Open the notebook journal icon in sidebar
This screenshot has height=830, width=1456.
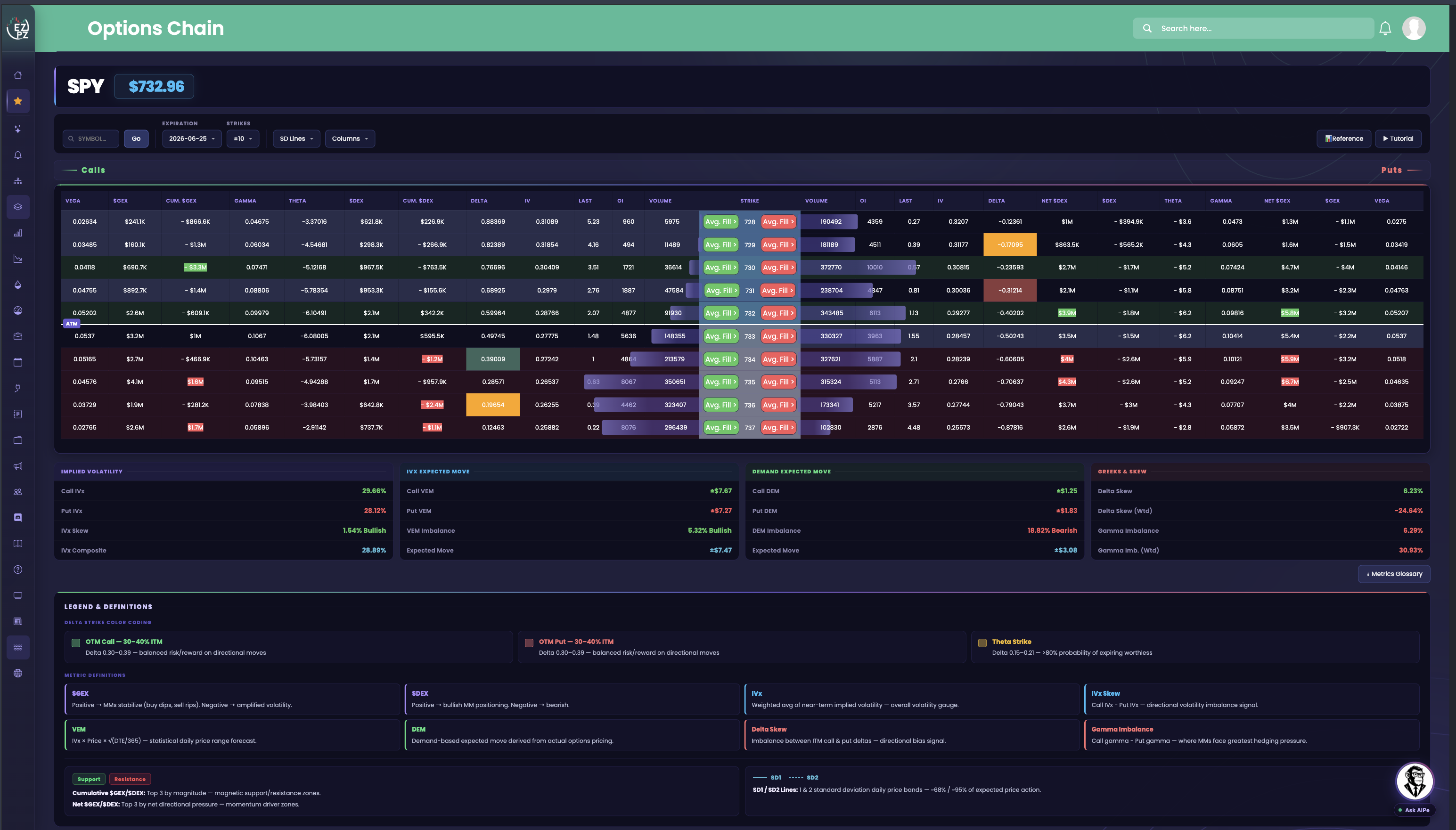click(x=18, y=414)
